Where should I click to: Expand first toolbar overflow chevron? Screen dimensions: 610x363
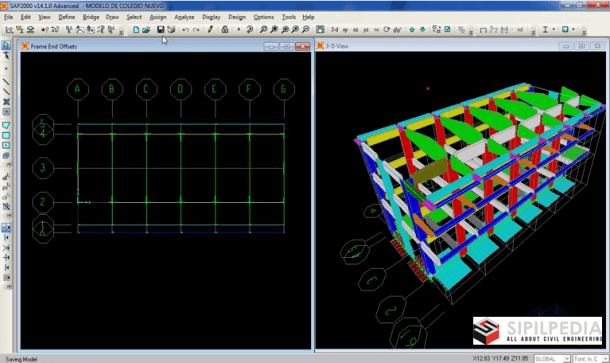click(121, 32)
